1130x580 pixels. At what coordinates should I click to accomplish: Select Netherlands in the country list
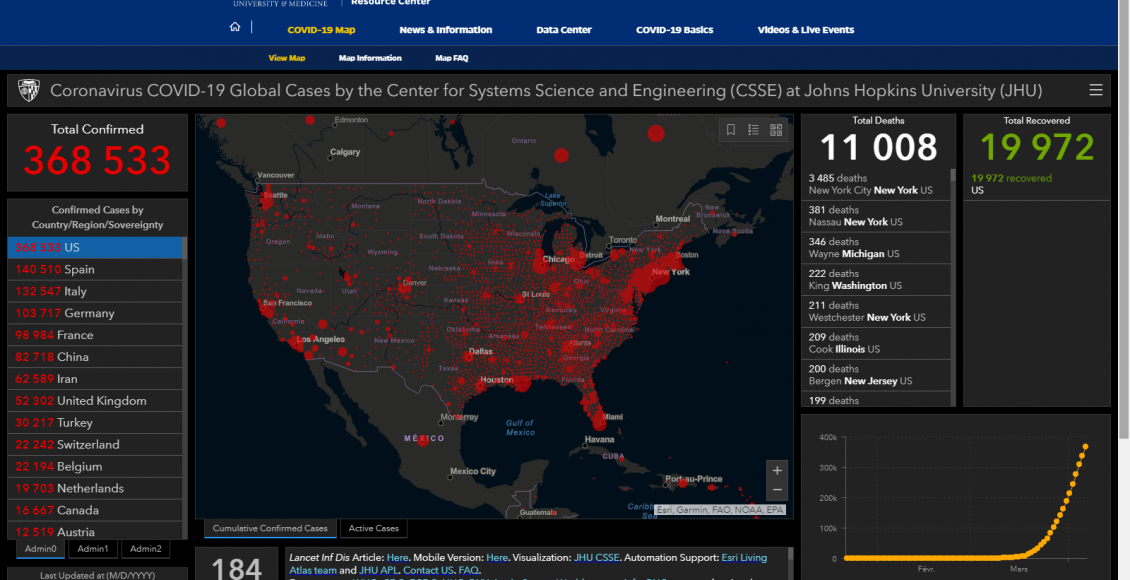coord(95,488)
